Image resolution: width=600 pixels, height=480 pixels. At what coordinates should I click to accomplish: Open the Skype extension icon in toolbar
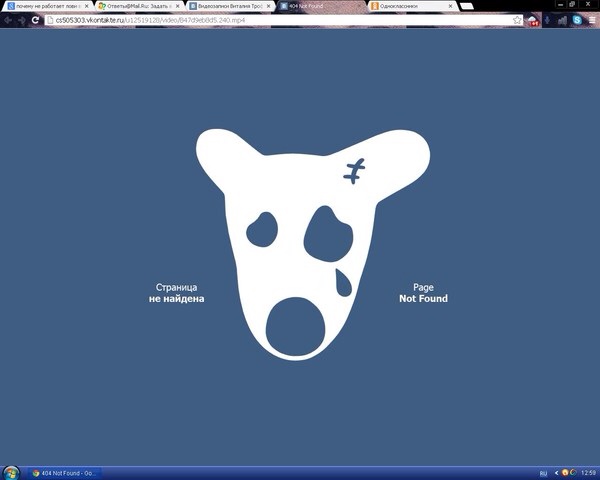click(577, 20)
